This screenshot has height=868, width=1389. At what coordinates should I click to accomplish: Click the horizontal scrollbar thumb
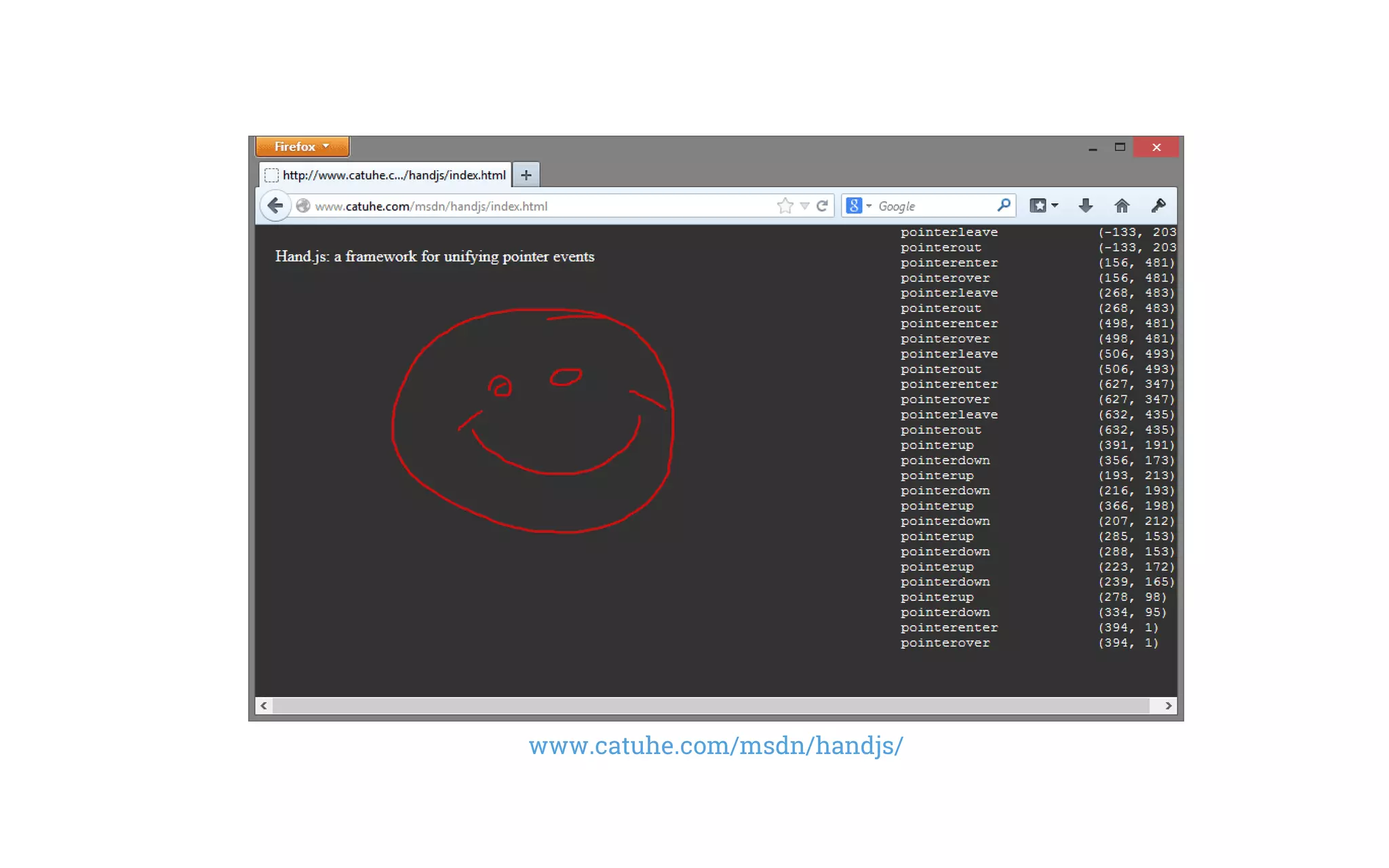click(711, 706)
